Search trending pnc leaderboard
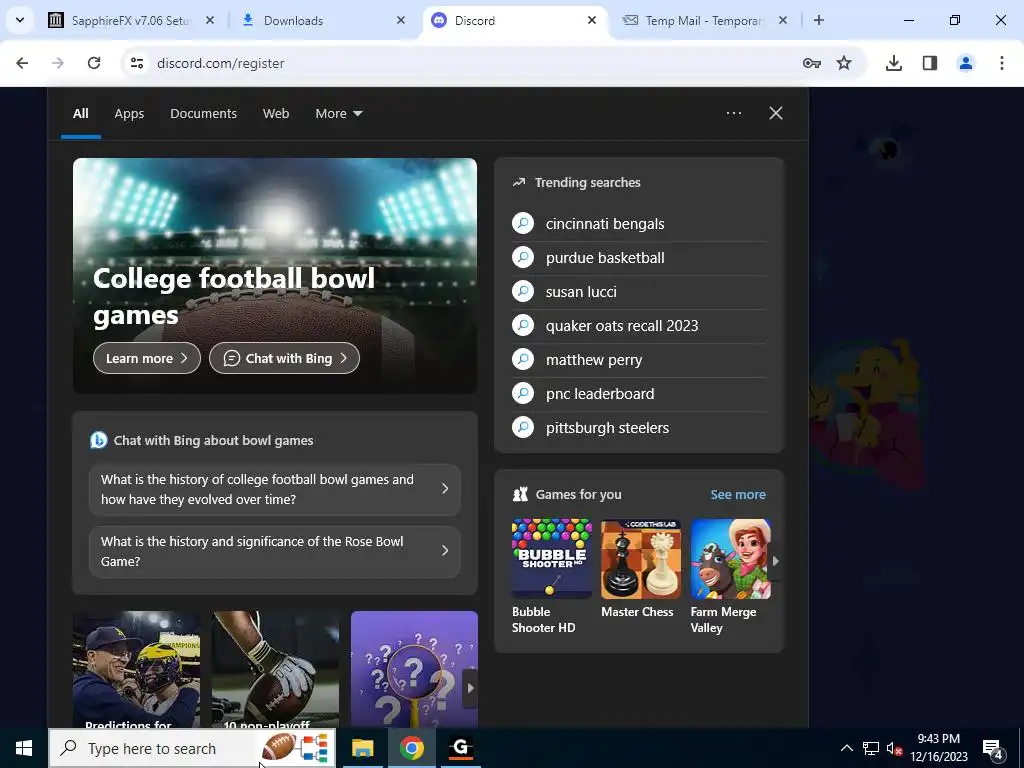Screen dimensions: 1024x768 tap(639, 393)
